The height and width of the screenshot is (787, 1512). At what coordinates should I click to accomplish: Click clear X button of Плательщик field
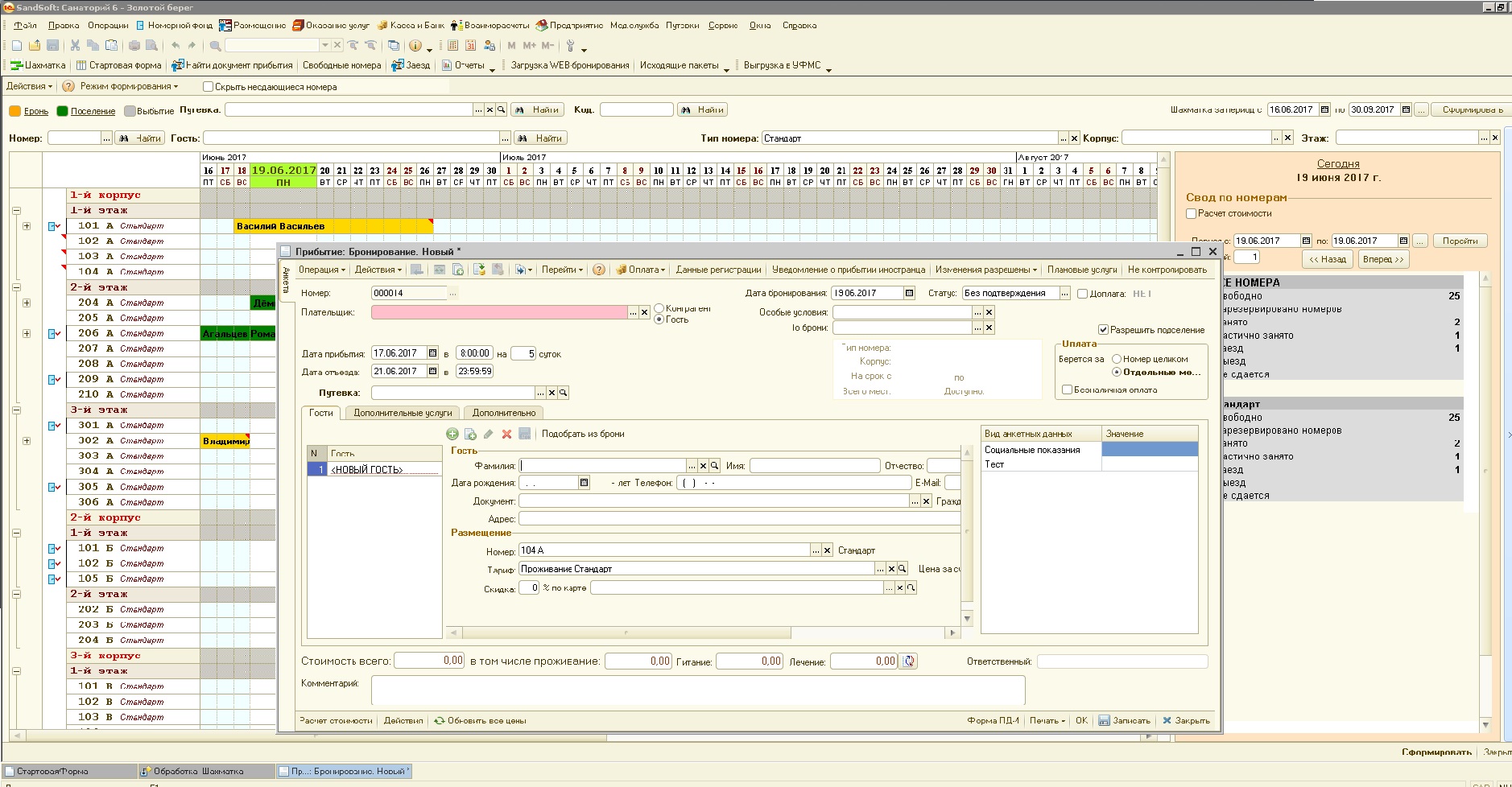coord(644,313)
